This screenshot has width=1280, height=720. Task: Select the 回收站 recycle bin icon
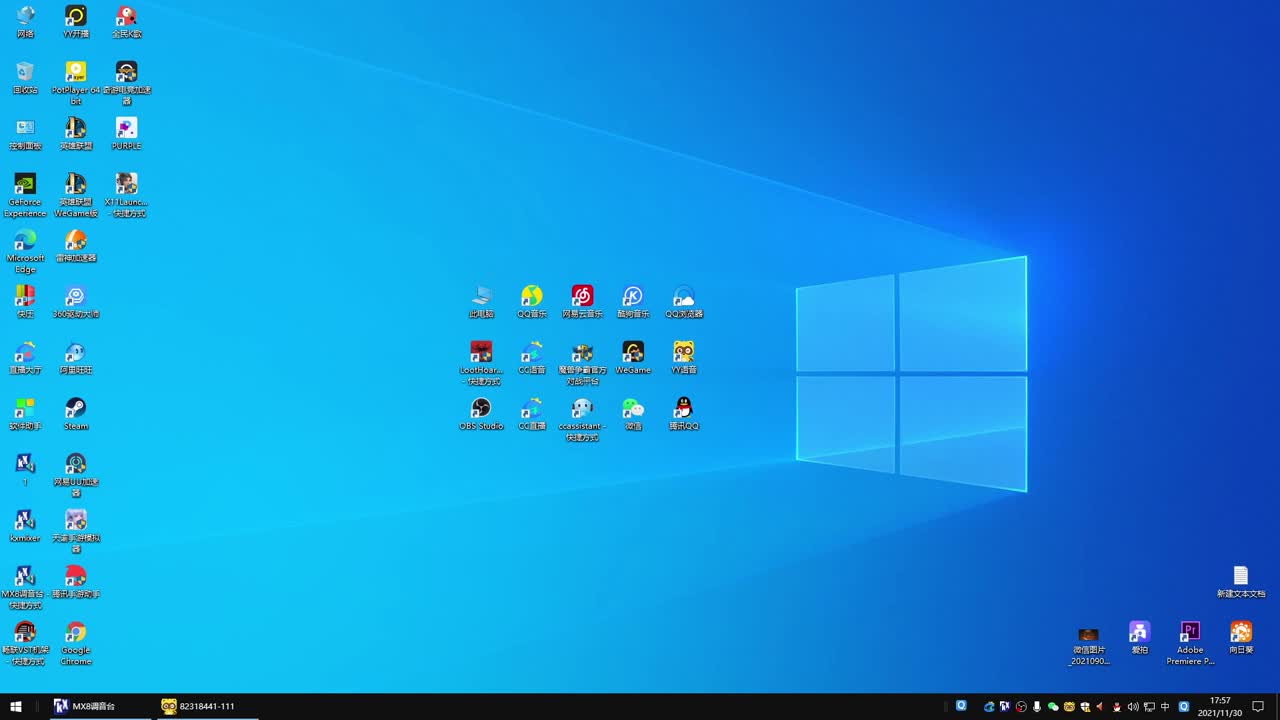[x=25, y=78]
